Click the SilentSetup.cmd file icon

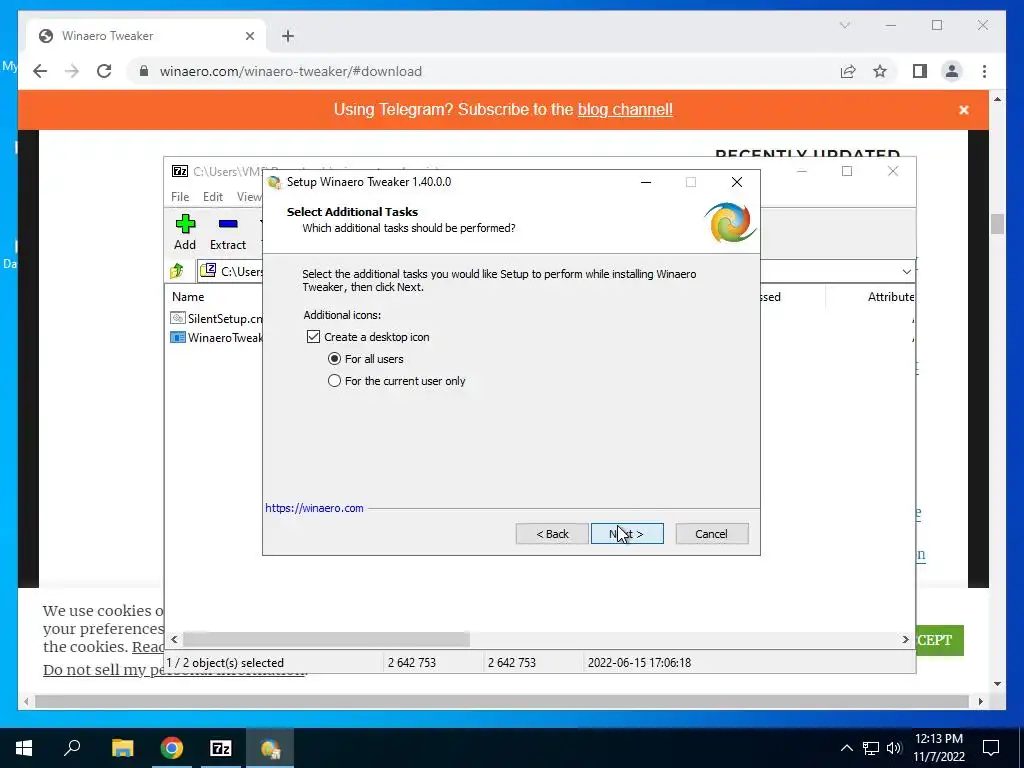coord(178,318)
